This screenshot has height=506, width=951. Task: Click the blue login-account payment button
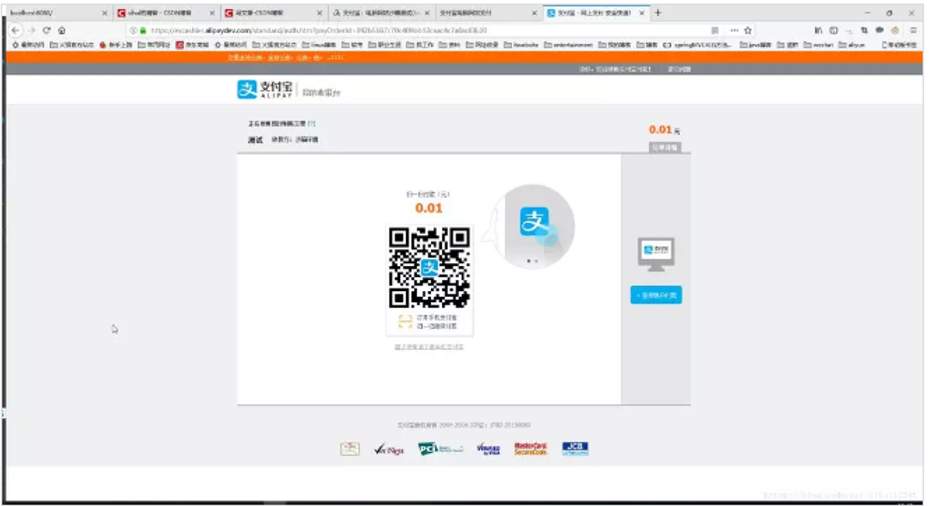click(x=656, y=295)
